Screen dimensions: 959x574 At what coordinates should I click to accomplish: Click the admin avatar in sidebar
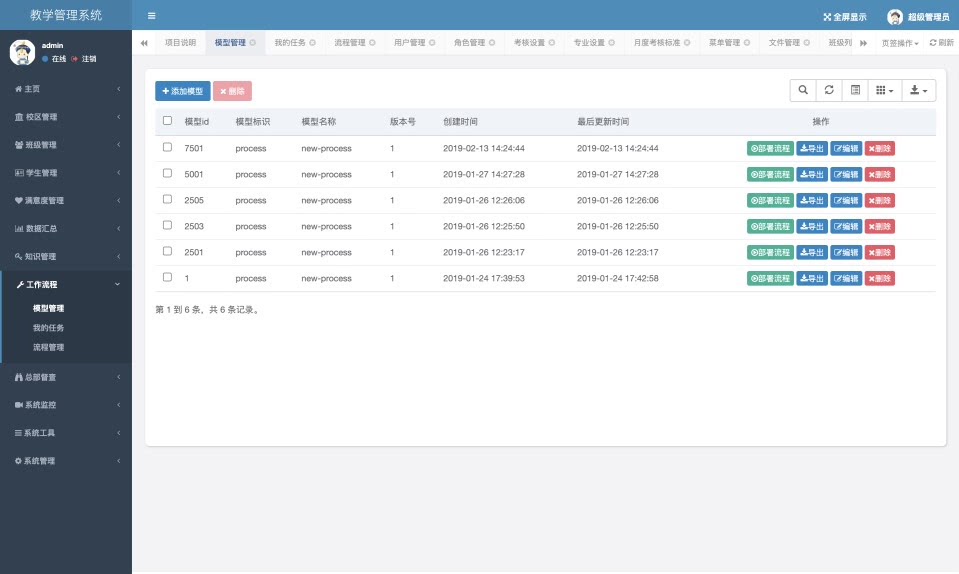pos(23,52)
